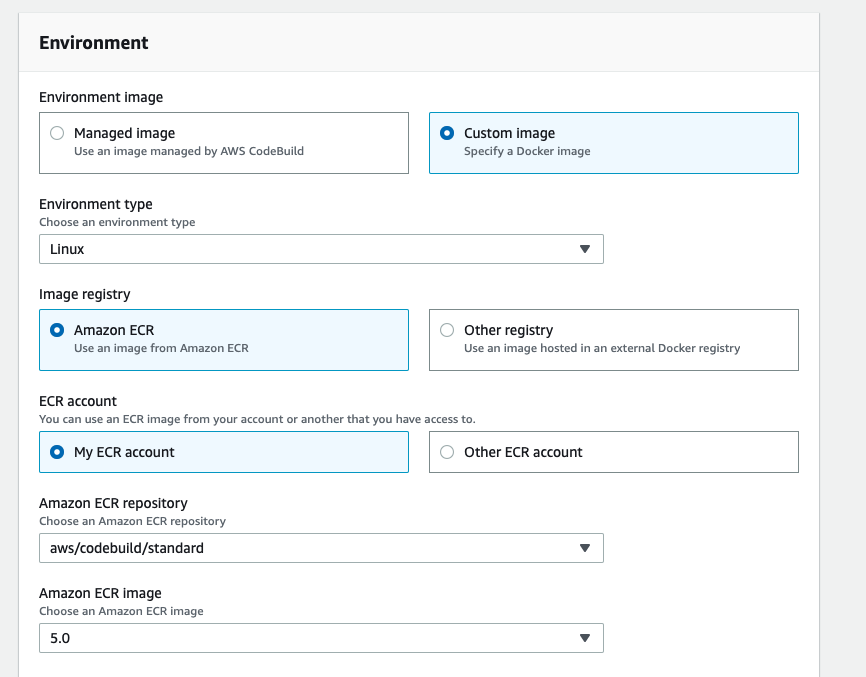The image size is (866, 677).
Task: Open the Environment type dropdown
Action: pos(320,249)
